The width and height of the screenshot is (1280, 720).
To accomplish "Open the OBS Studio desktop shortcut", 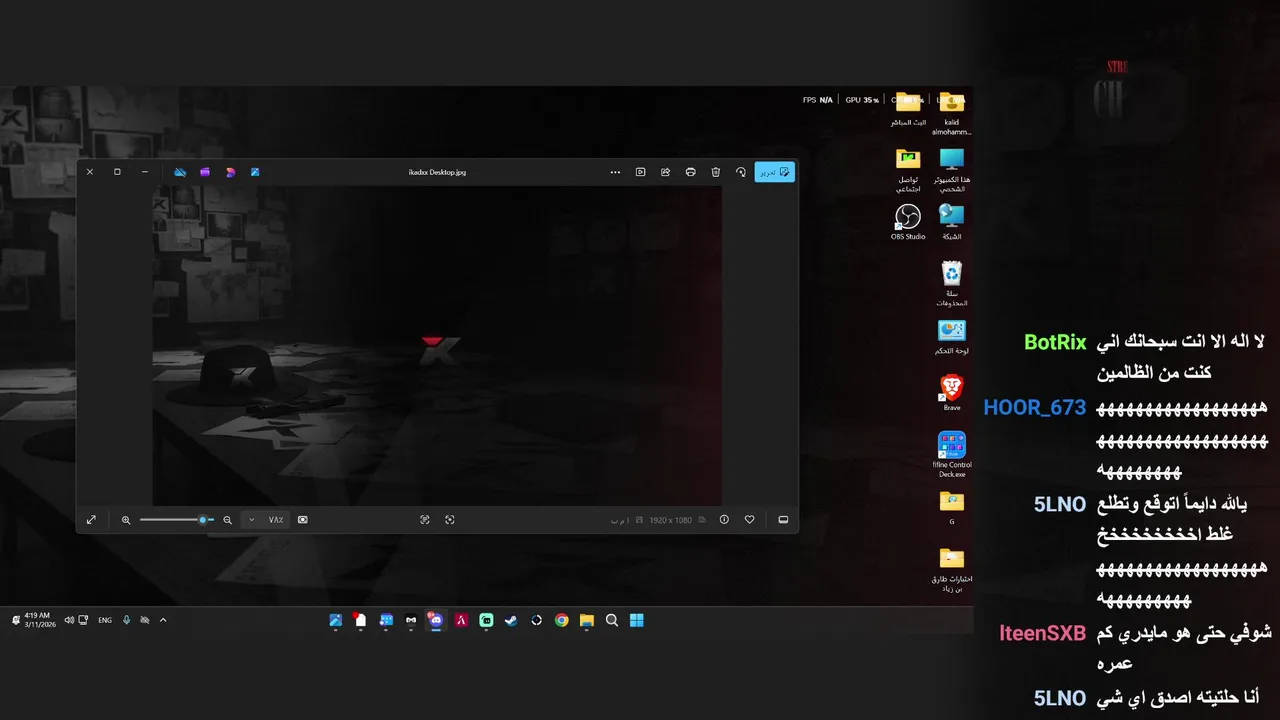I will tap(908, 222).
